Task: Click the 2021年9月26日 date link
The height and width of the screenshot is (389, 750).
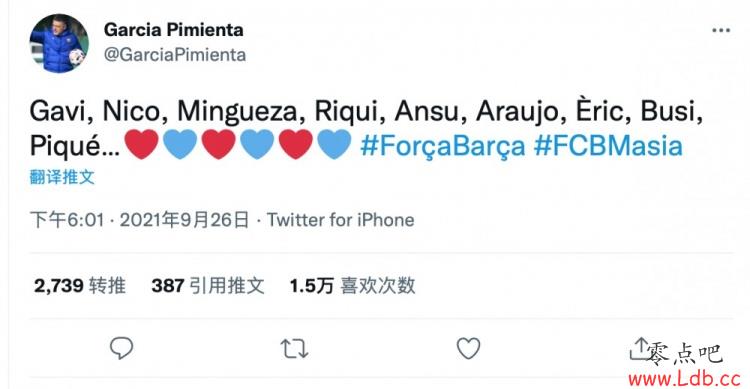Action: pyautogui.click(x=185, y=220)
